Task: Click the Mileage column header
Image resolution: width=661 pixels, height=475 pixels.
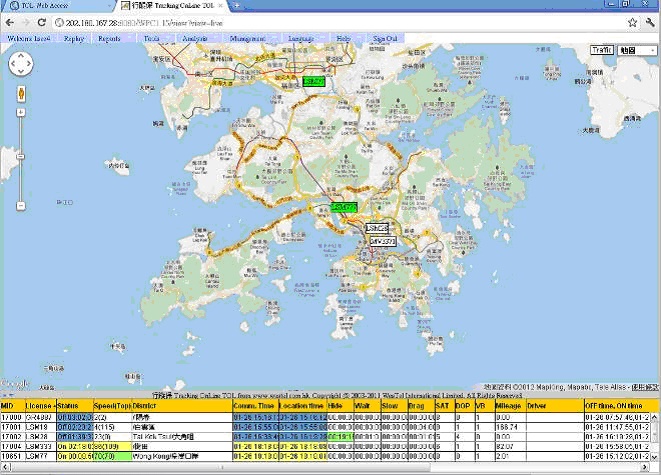Action: click(510, 405)
